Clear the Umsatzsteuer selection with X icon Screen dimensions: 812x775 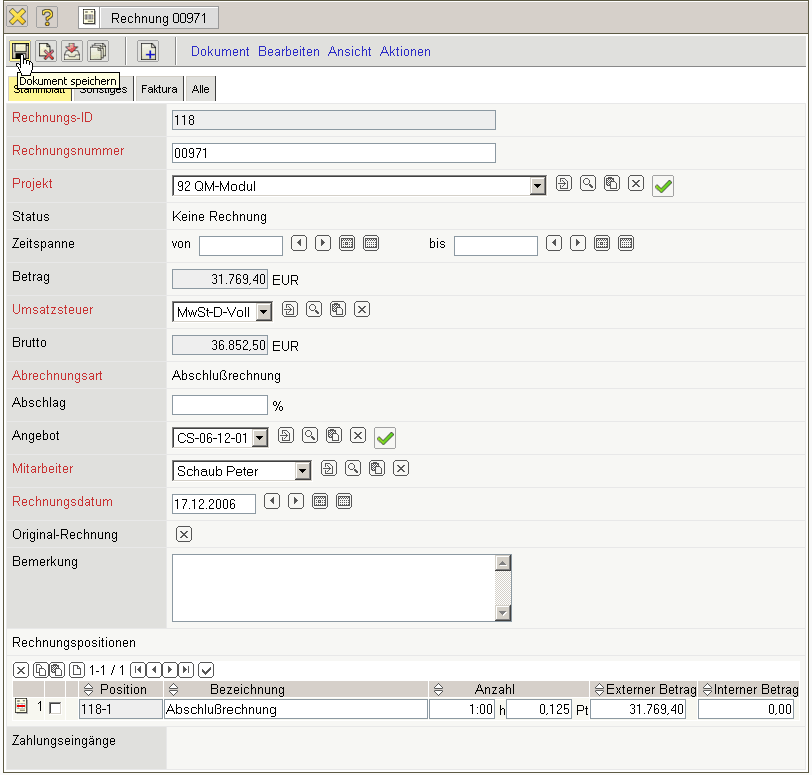click(x=362, y=310)
